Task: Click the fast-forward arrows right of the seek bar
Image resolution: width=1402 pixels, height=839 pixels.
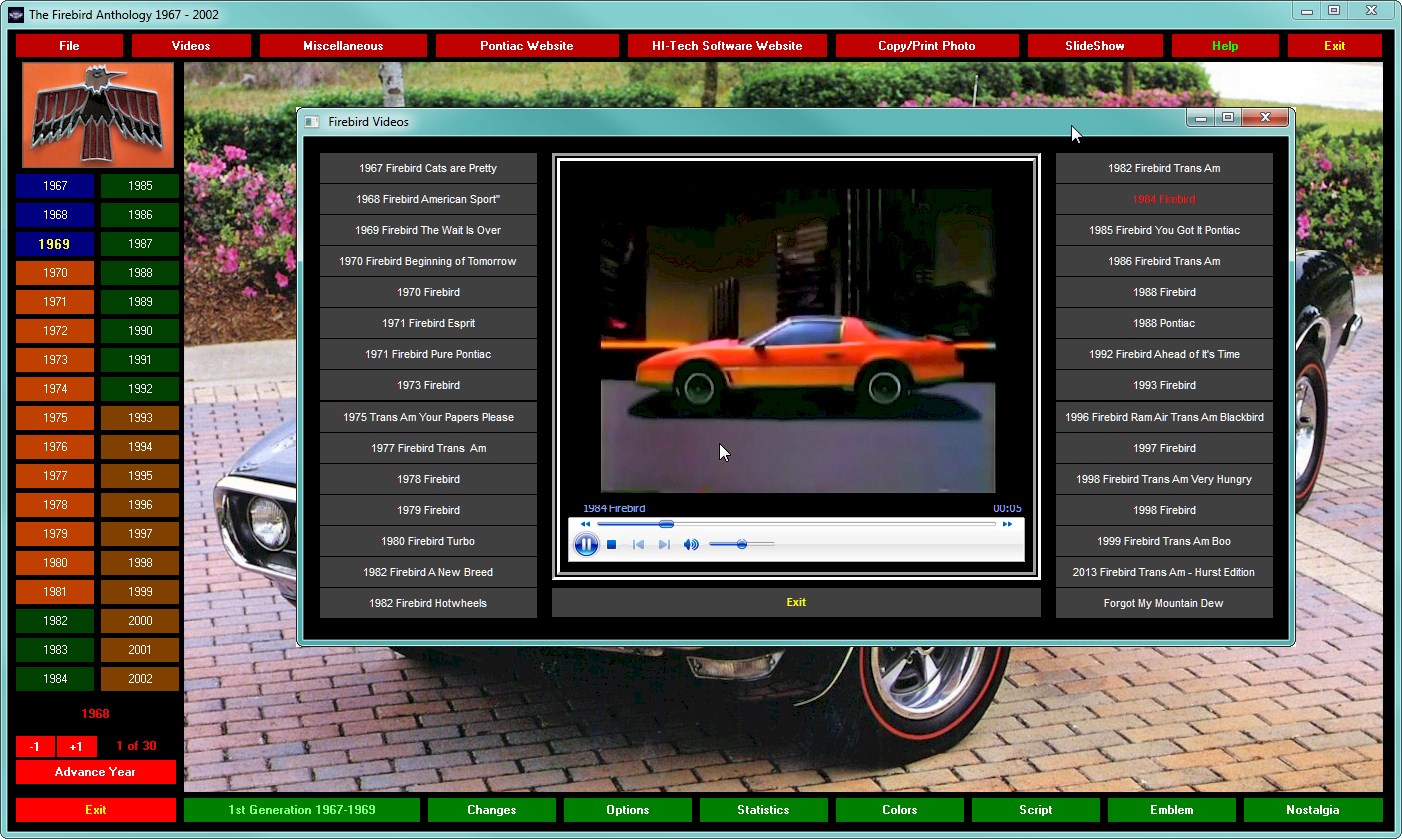Action: click(1008, 523)
